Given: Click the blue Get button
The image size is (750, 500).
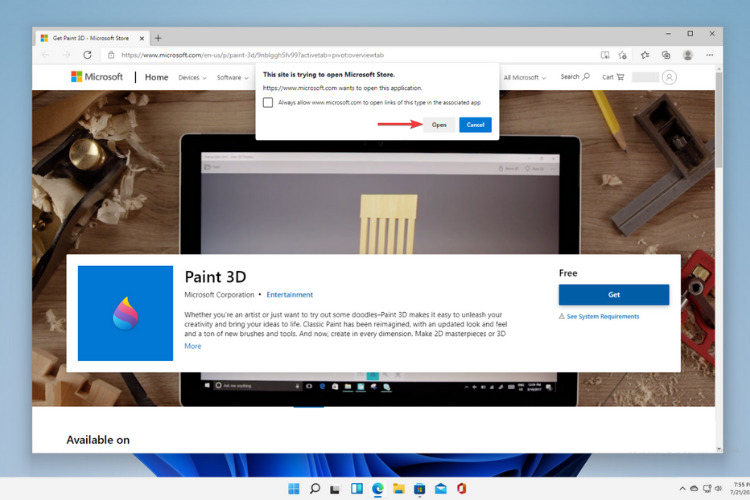Looking at the screenshot, I should 614,295.
